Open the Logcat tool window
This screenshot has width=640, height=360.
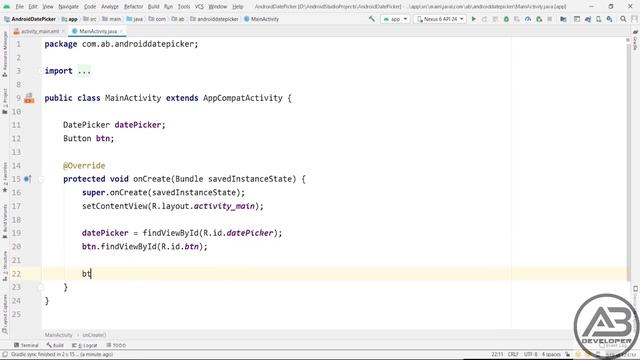(85, 345)
